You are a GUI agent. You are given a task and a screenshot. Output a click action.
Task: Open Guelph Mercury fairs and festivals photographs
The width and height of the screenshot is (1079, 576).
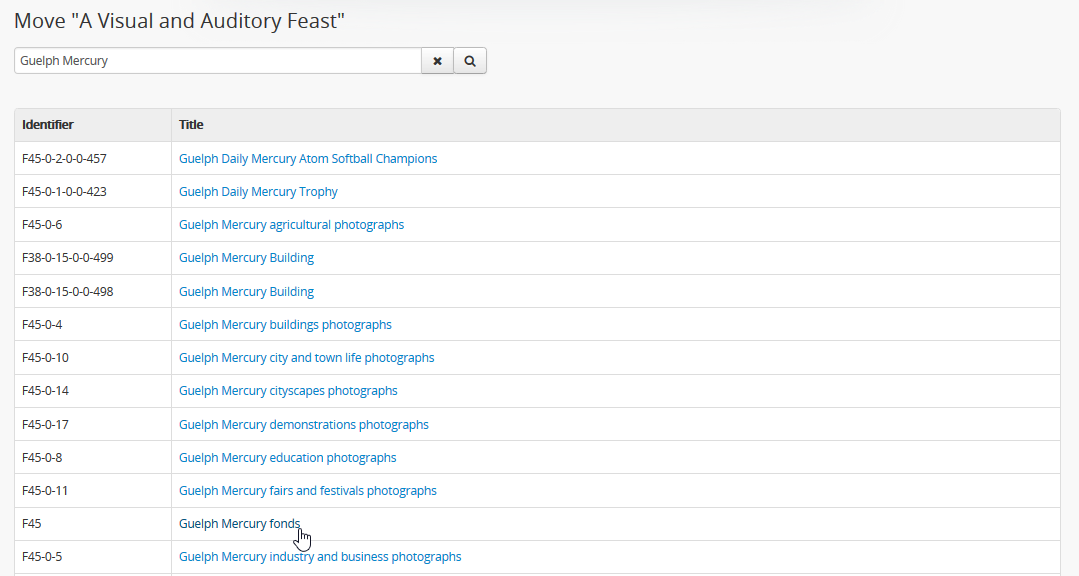tap(307, 491)
